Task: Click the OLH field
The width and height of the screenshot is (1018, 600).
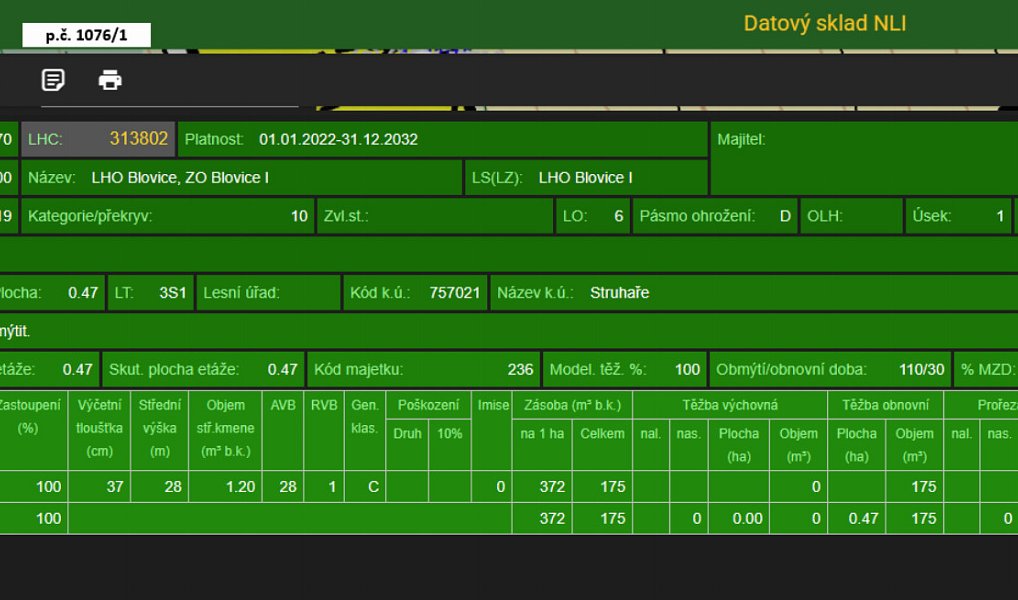Action: (x=852, y=216)
